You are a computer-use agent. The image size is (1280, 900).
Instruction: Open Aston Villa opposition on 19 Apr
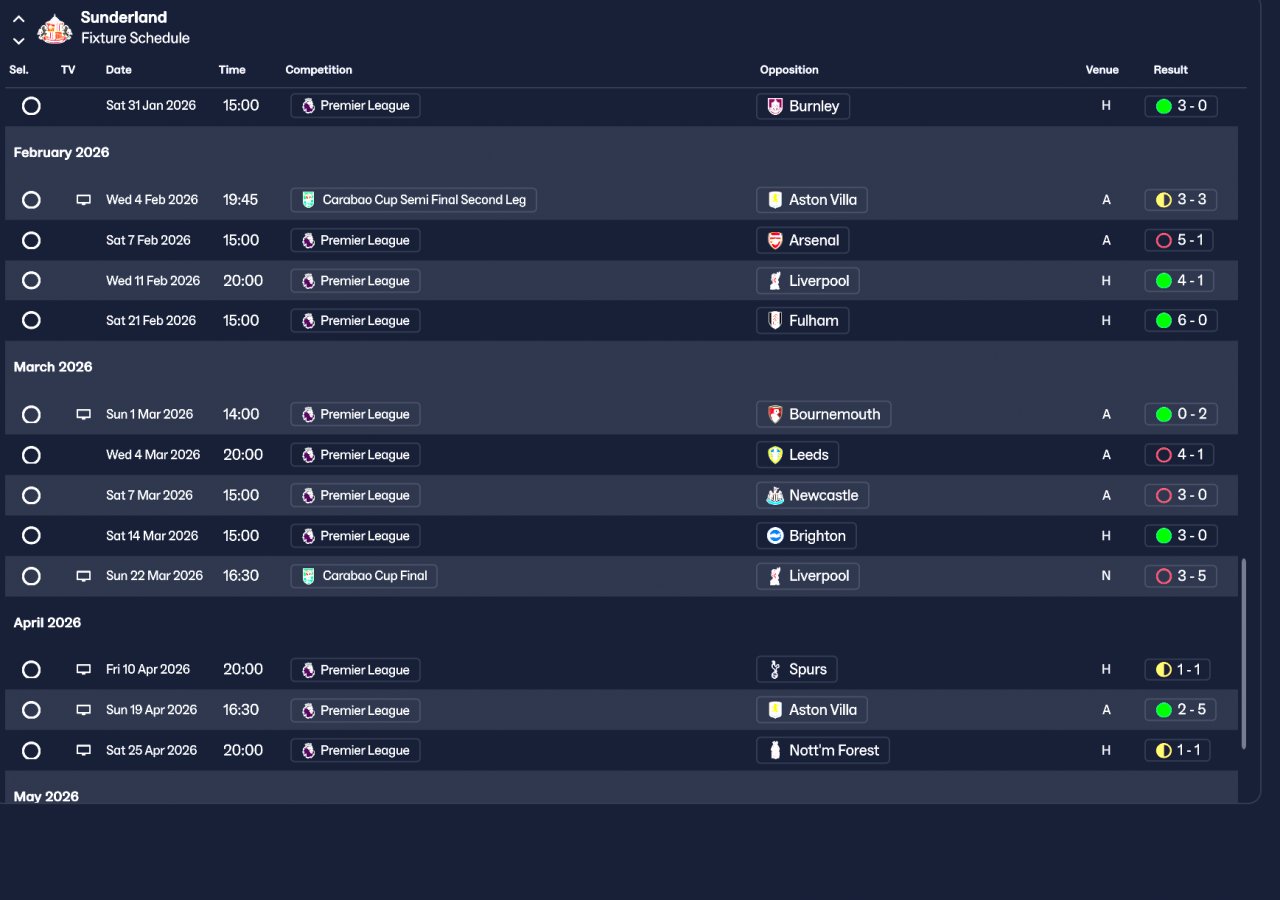[812, 710]
